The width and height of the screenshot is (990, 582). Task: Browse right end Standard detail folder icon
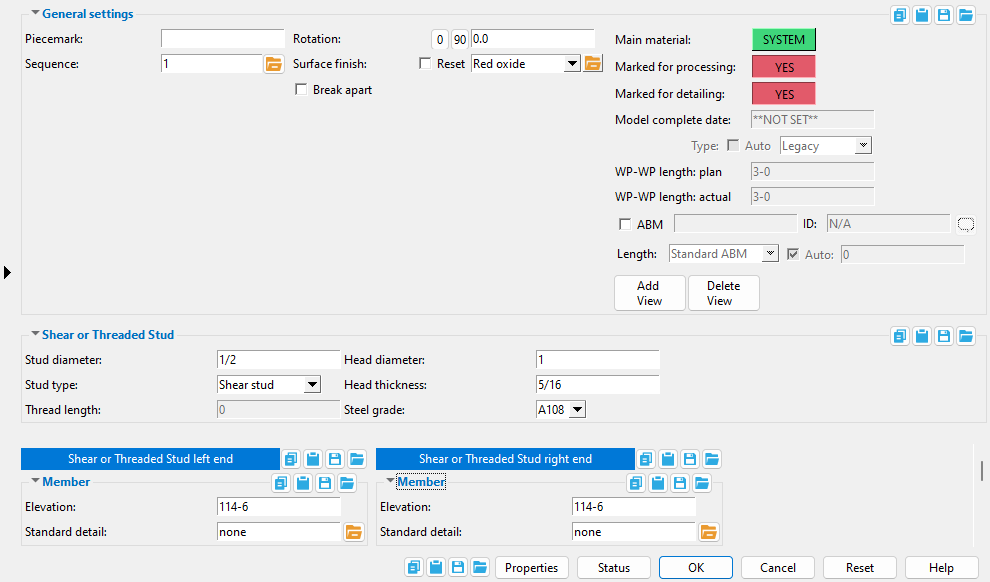(x=709, y=532)
